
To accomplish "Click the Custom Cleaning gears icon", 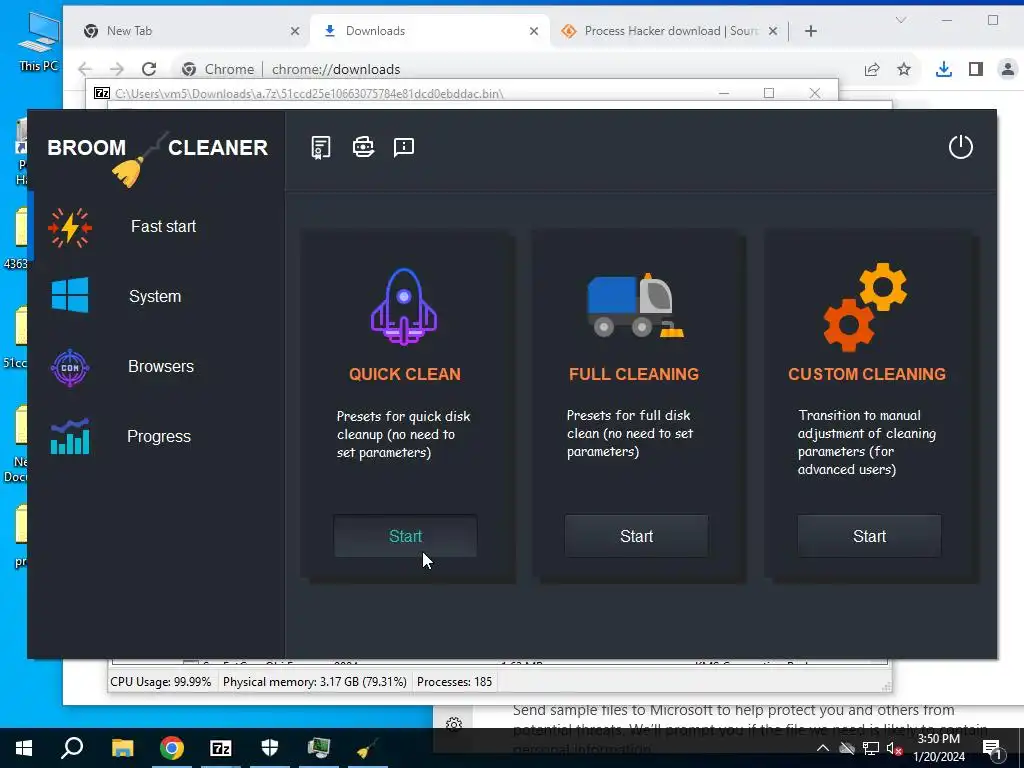I will (865, 307).
